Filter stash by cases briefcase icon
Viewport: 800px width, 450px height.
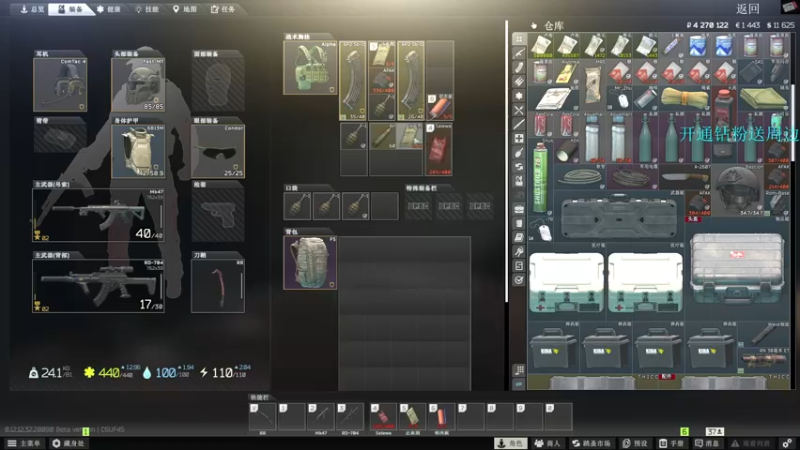[x=519, y=209]
